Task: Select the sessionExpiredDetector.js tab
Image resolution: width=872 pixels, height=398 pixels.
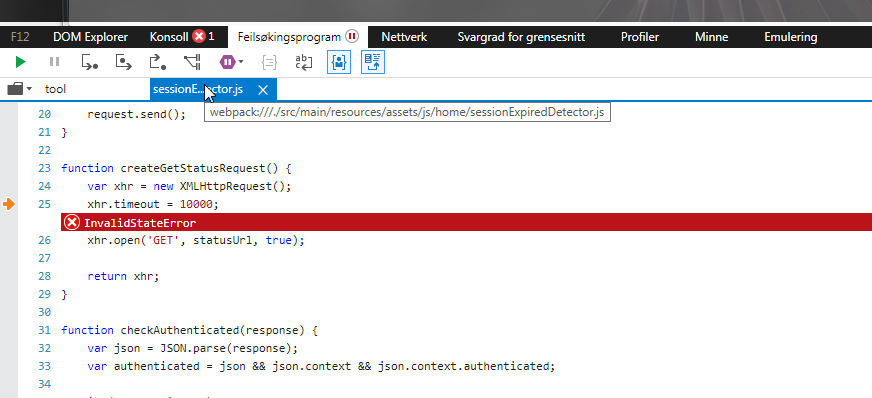Action: 198,89
